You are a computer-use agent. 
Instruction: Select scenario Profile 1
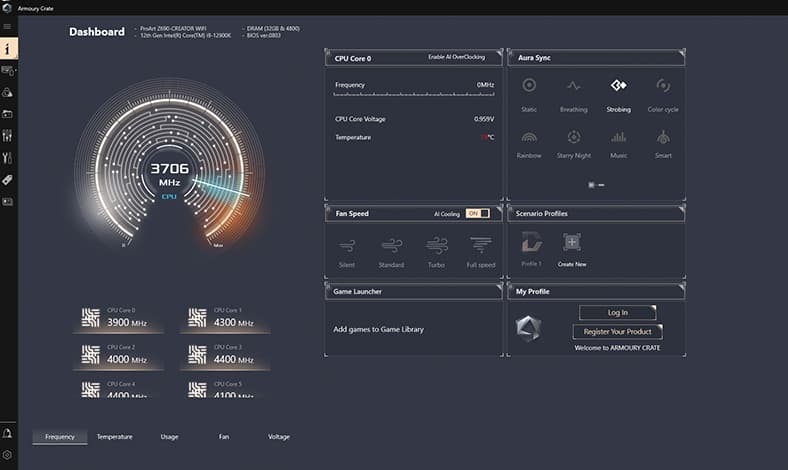tap(531, 249)
